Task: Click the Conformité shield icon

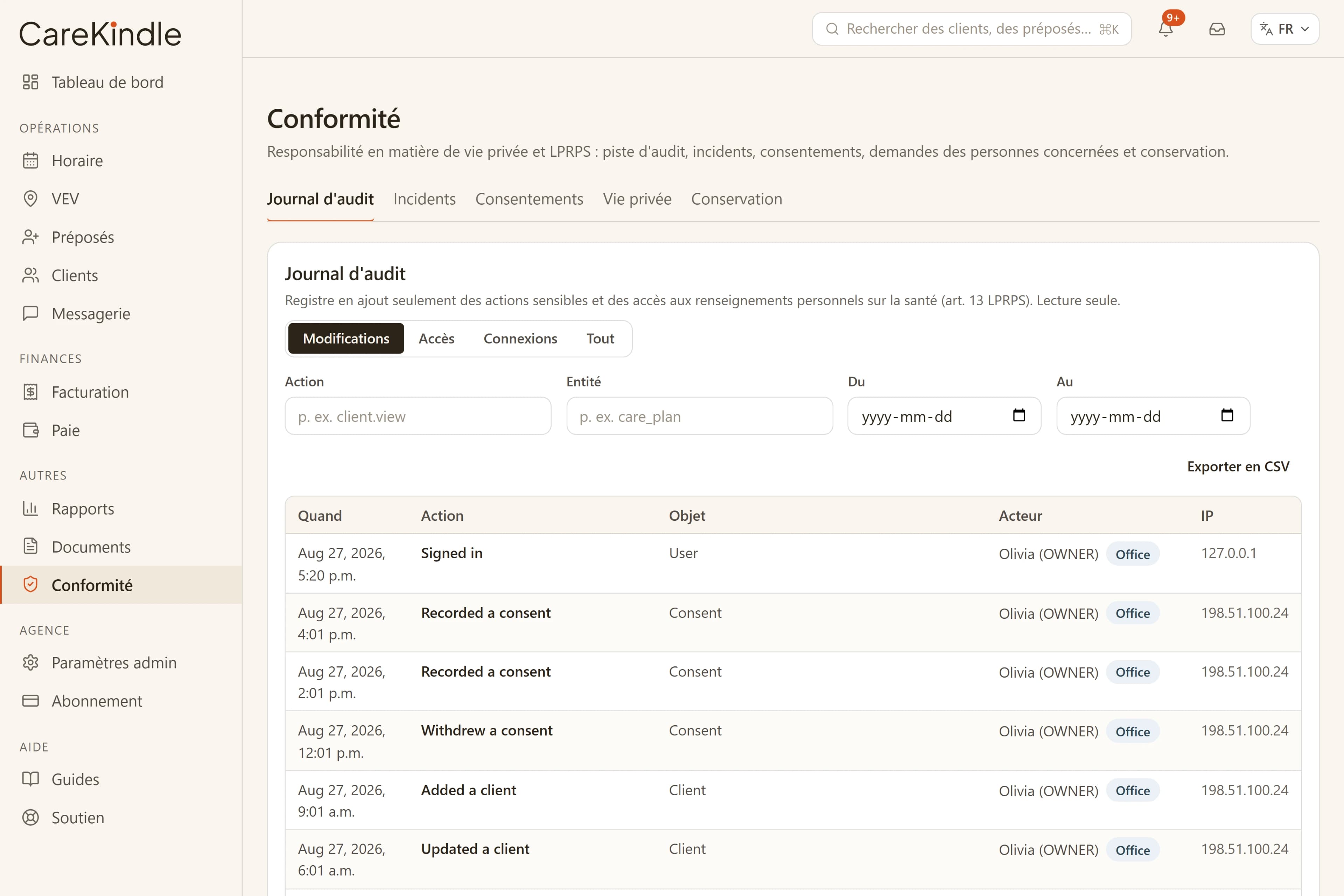Action: point(30,584)
